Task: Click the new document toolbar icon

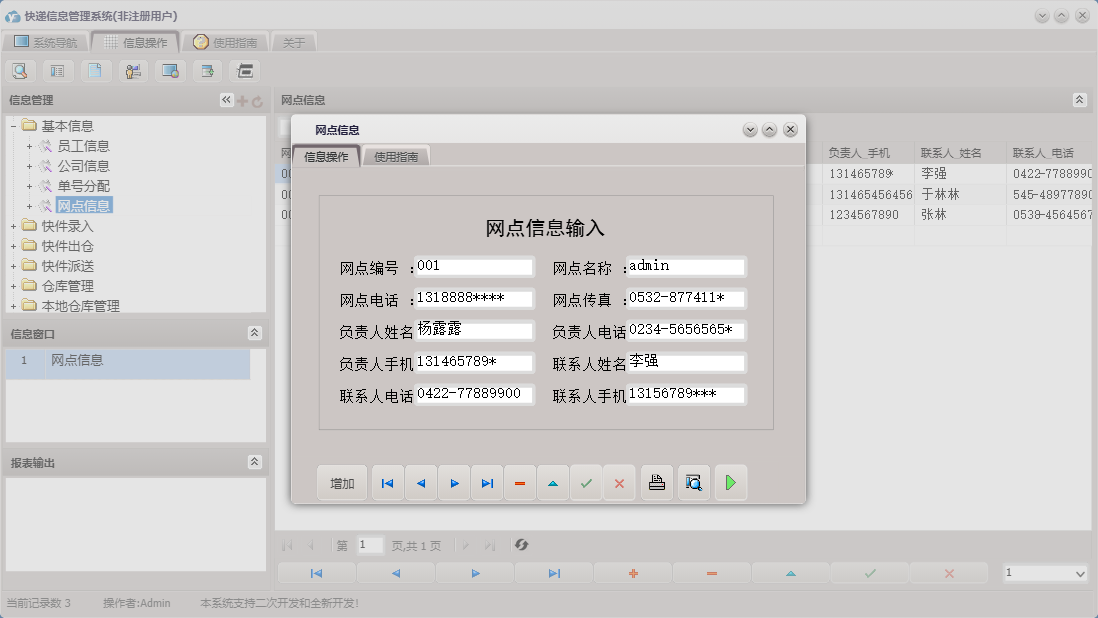Action: pyautogui.click(x=95, y=70)
